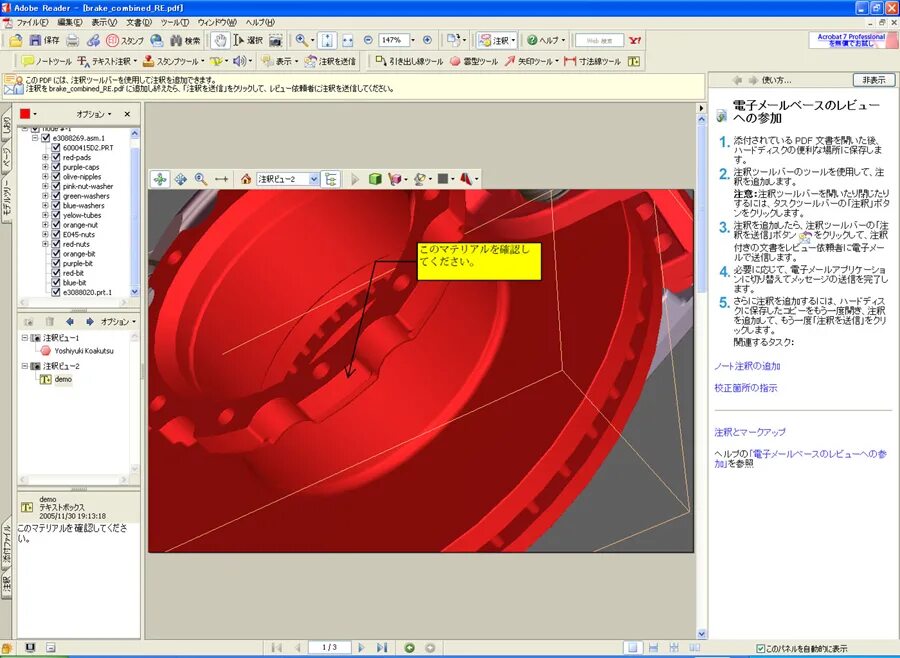
Task: Expand the yelow-tubes tree node
Action: coord(45,215)
